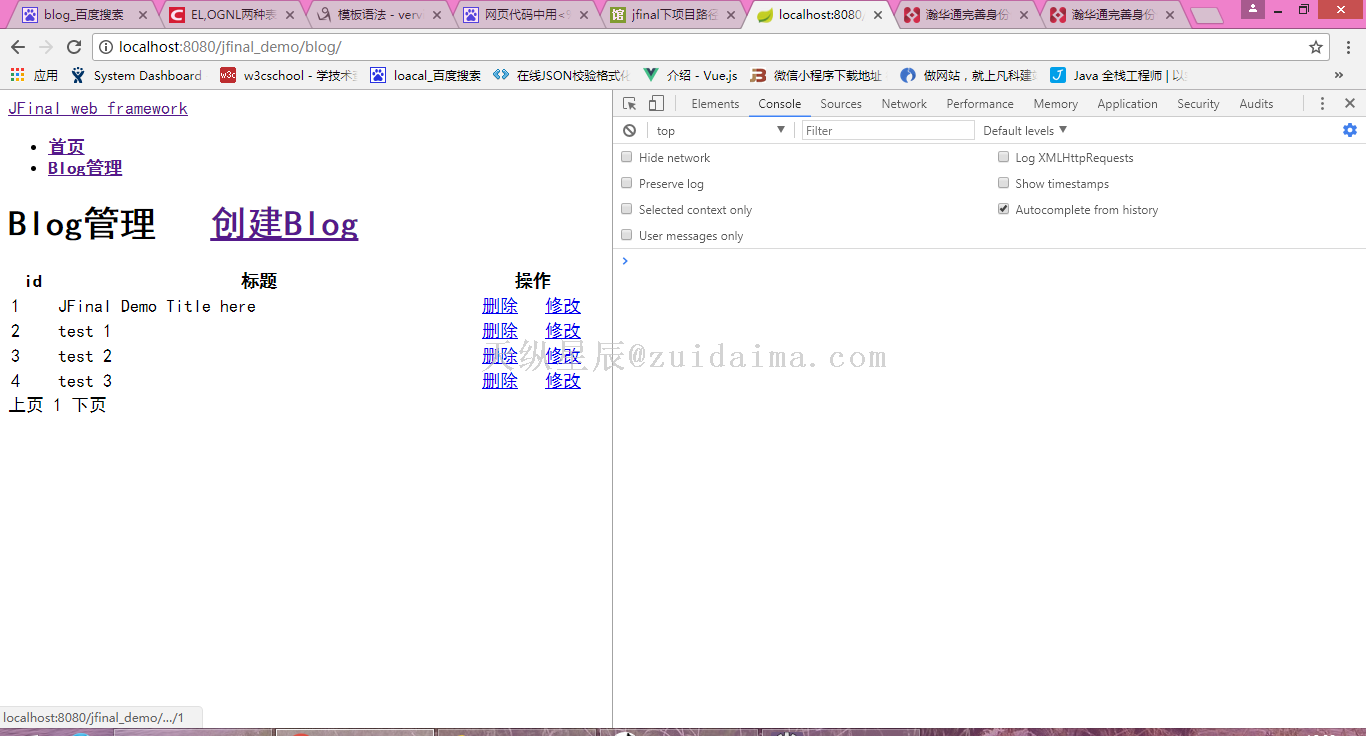Open the 做网站,就上凡科建站 bookmark
This screenshot has height=736, width=1366.
point(968,75)
